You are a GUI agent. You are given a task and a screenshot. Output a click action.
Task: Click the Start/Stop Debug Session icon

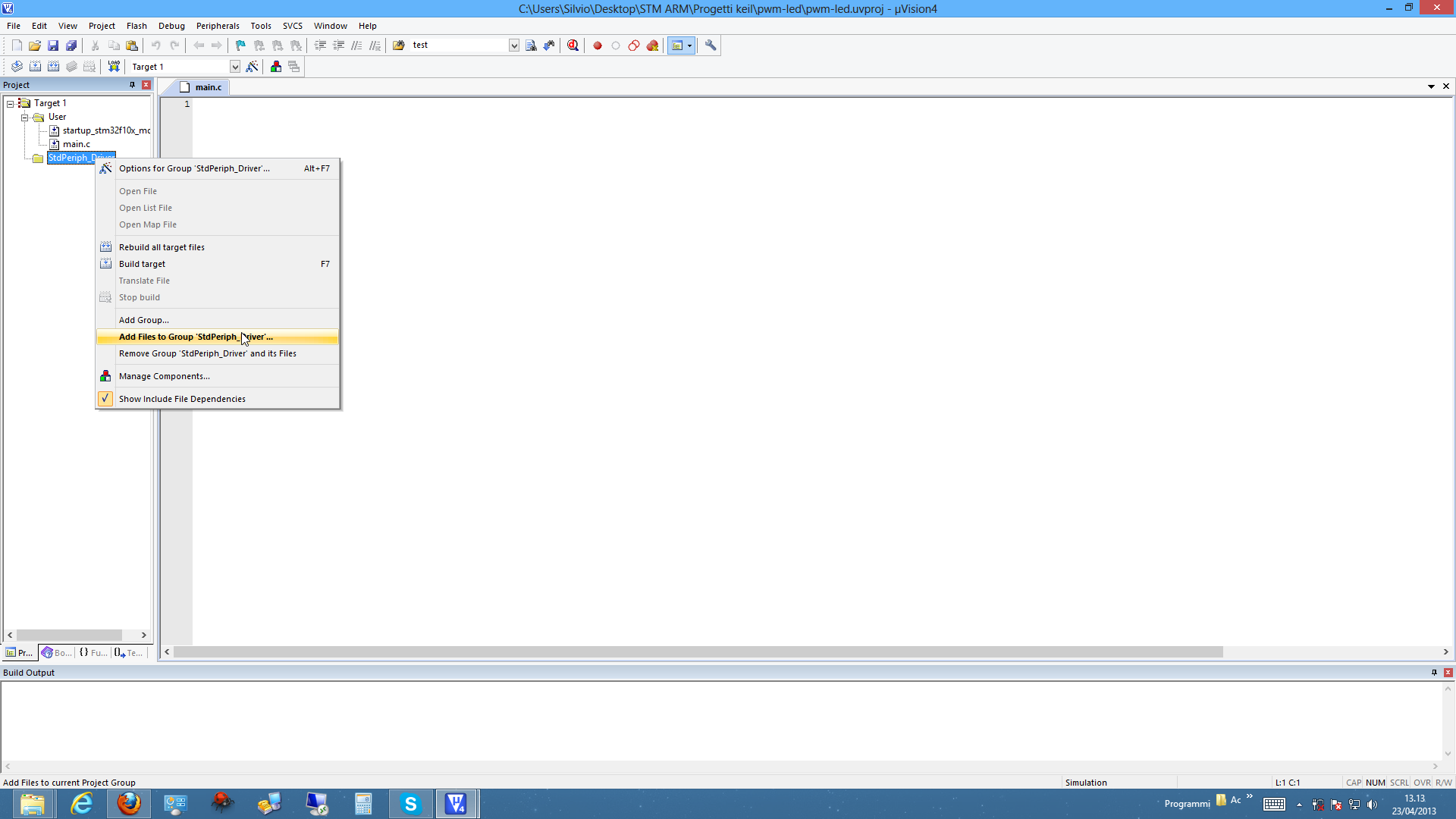click(x=573, y=45)
